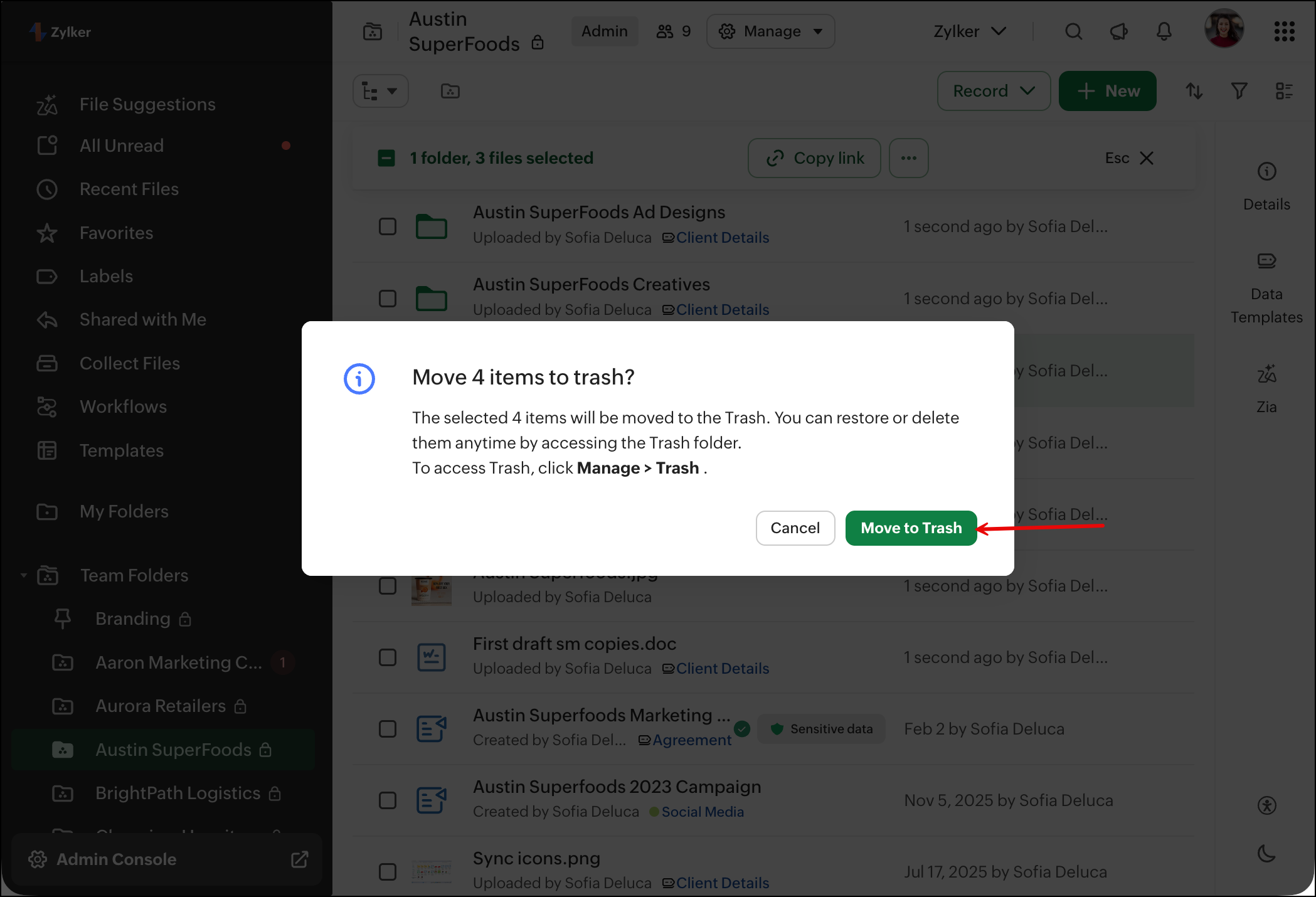Tick the First draft sm copies.doc checkbox

click(x=388, y=657)
